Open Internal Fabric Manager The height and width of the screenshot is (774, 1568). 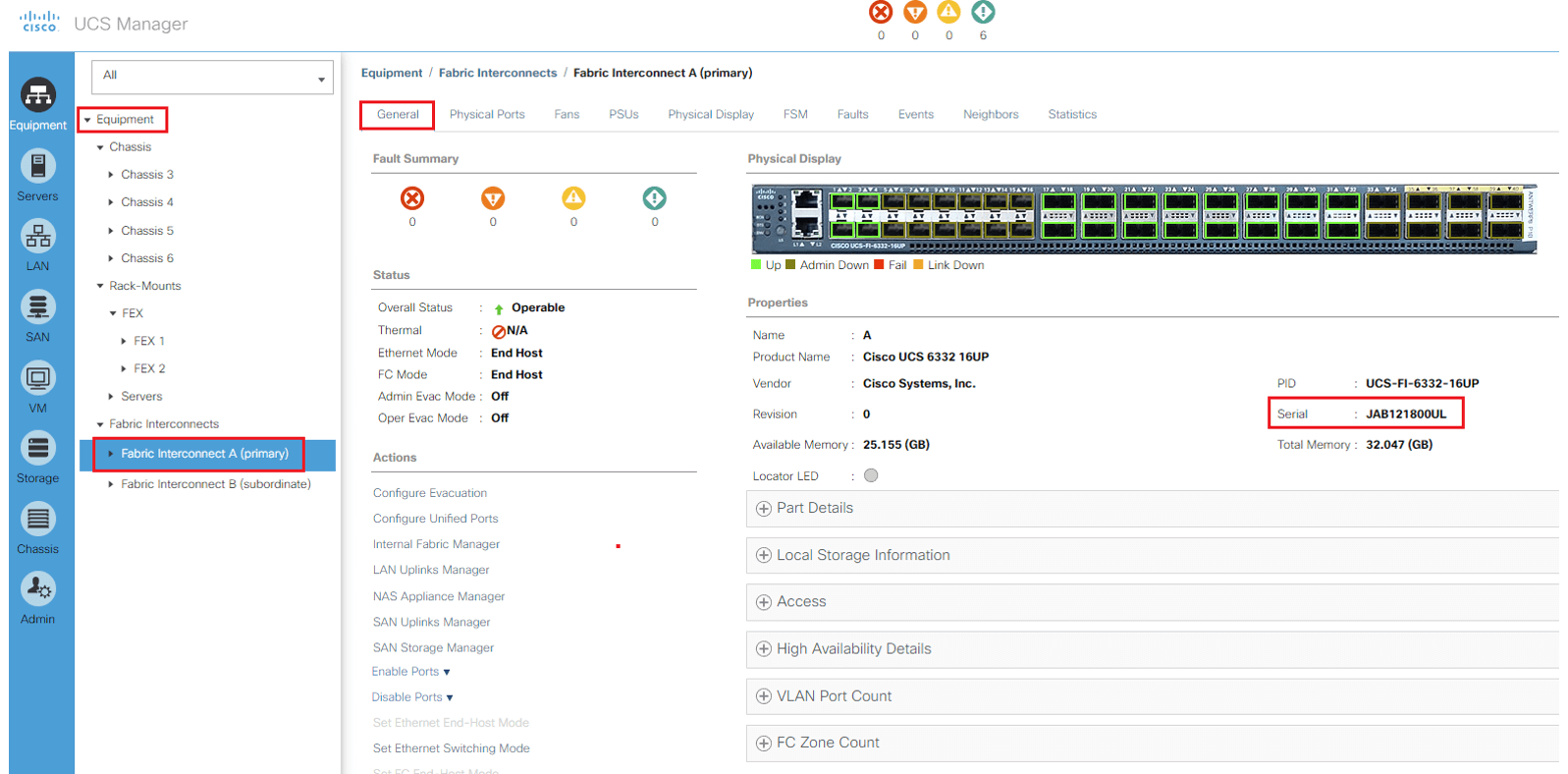[x=436, y=544]
